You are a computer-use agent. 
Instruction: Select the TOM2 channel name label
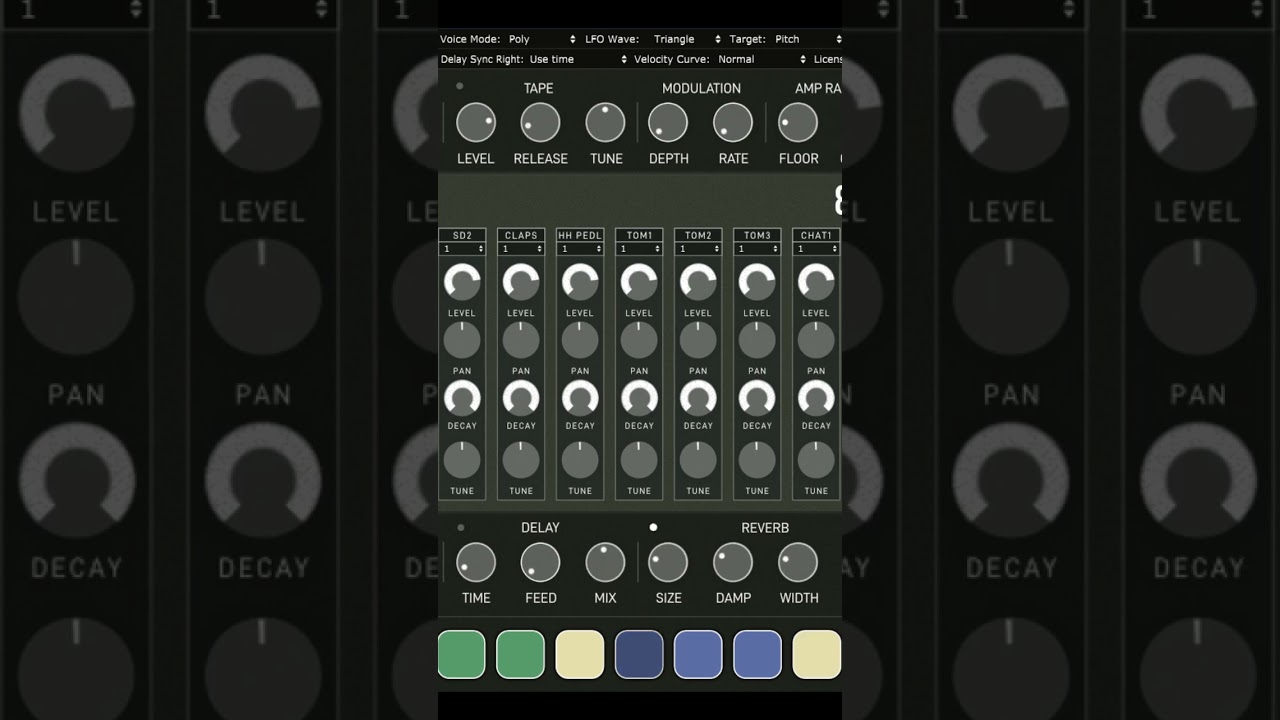(698, 236)
